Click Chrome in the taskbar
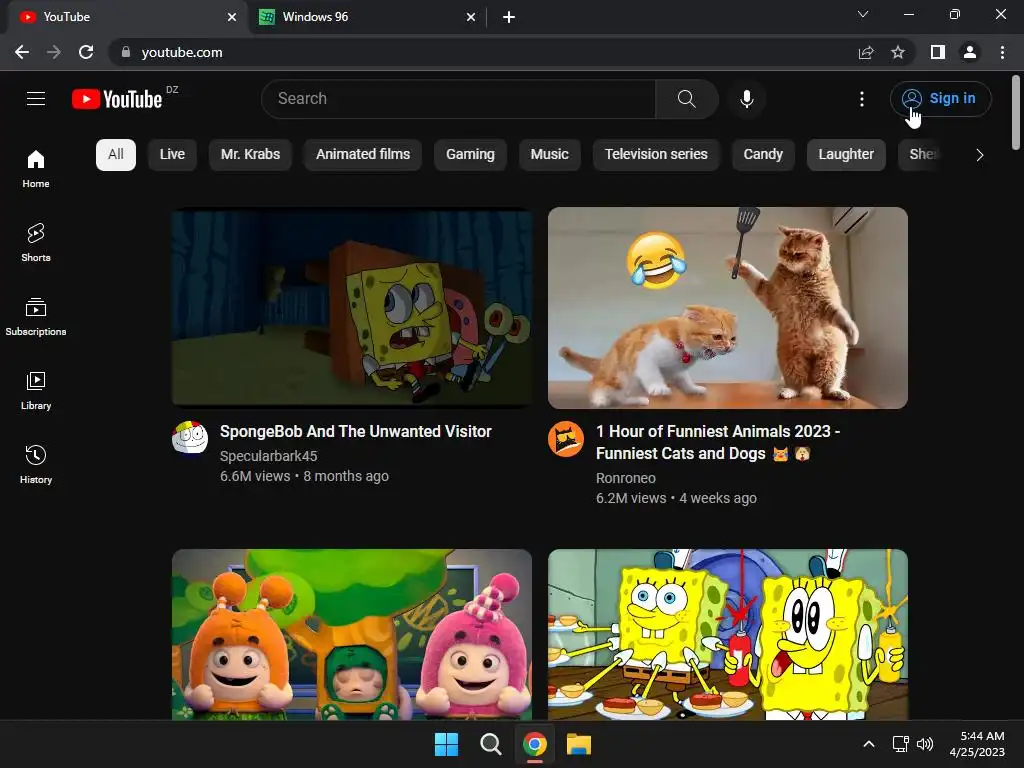 point(535,744)
